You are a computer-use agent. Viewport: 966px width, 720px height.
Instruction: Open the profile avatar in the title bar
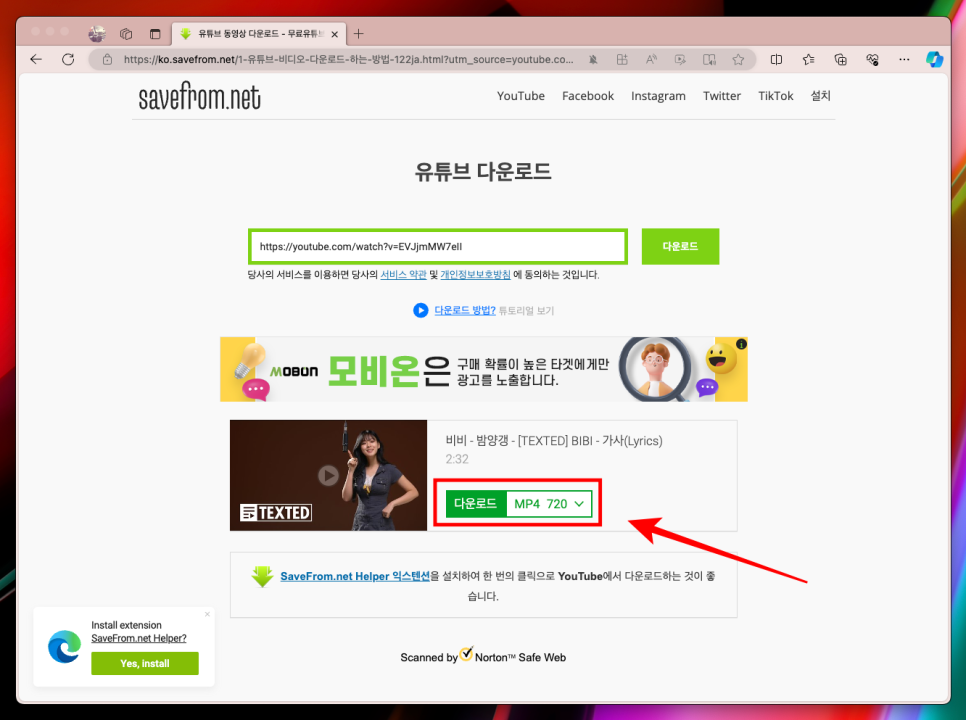pos(96,34)
